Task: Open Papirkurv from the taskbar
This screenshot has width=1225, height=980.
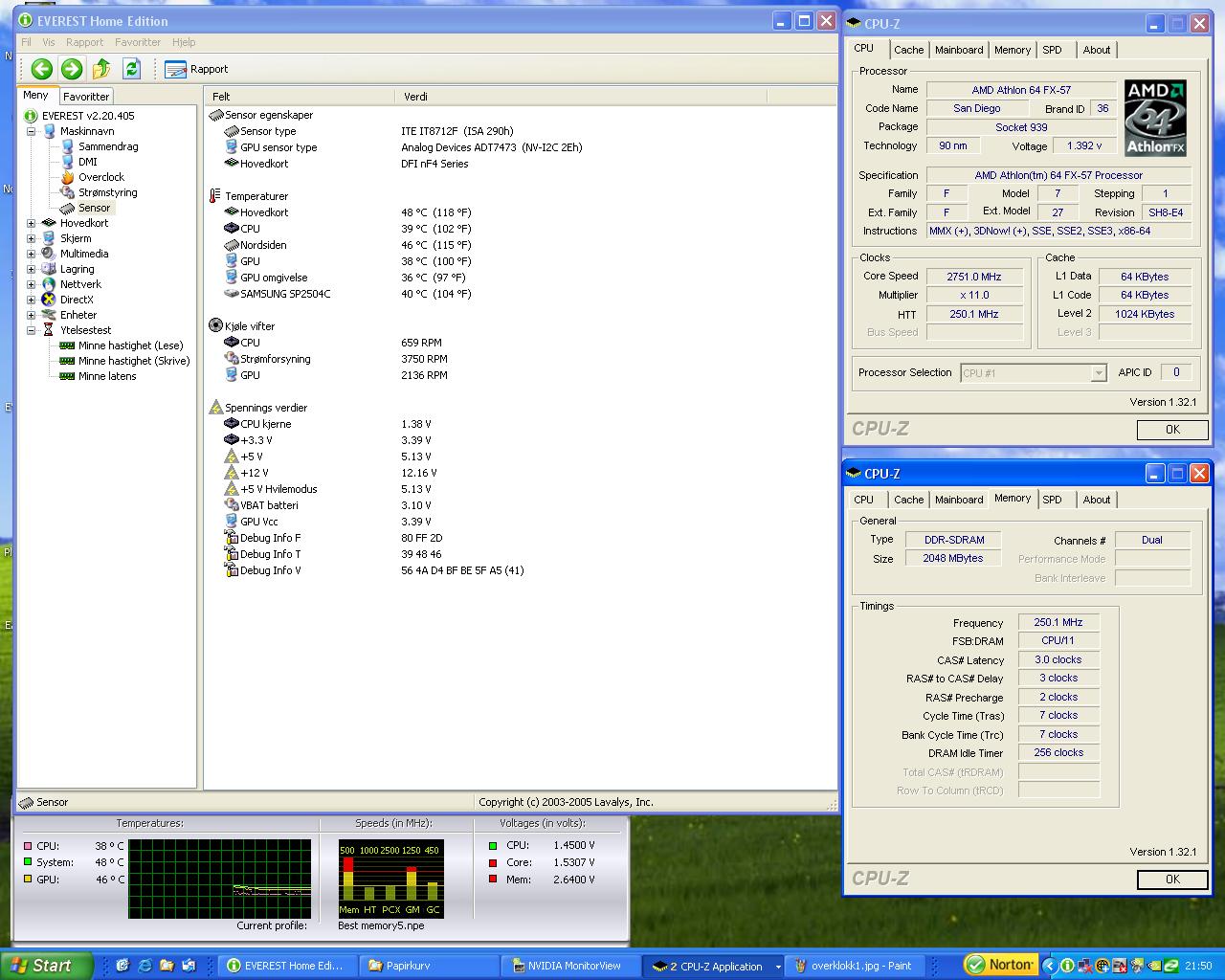Action: (430, 966)
